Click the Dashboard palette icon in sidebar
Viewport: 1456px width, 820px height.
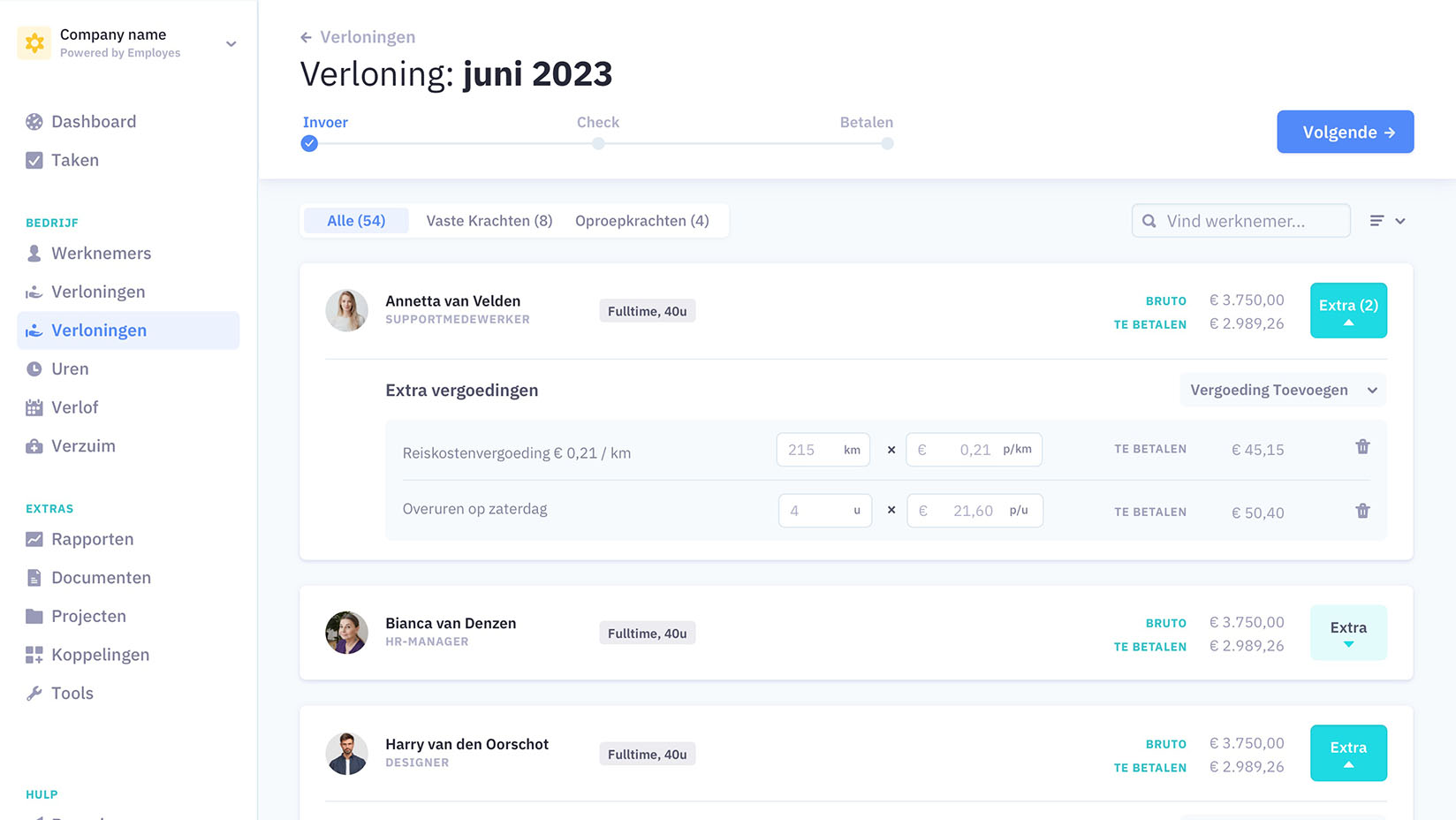point(34,122)
